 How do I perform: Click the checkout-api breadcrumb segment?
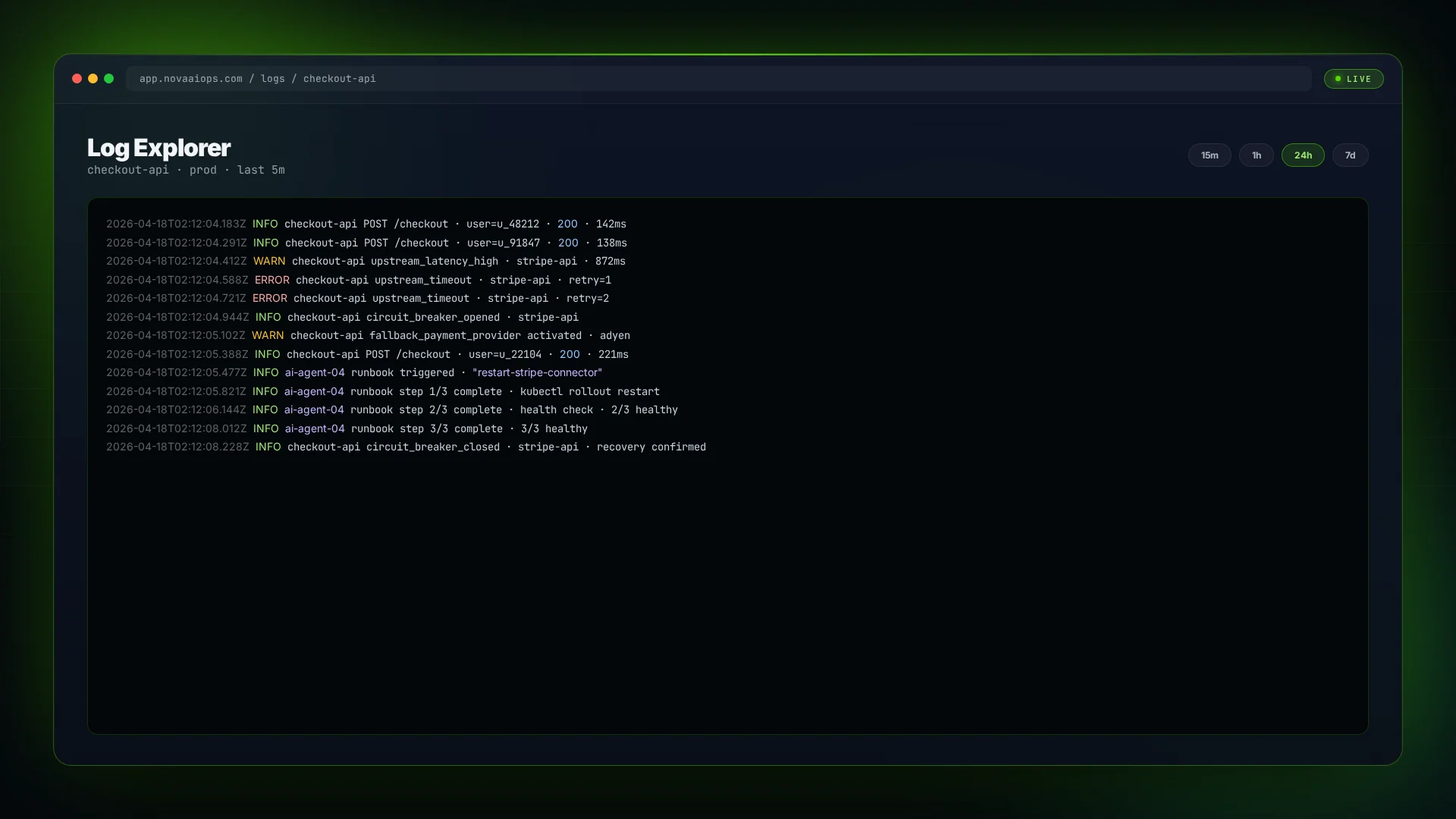pos(338,78)
